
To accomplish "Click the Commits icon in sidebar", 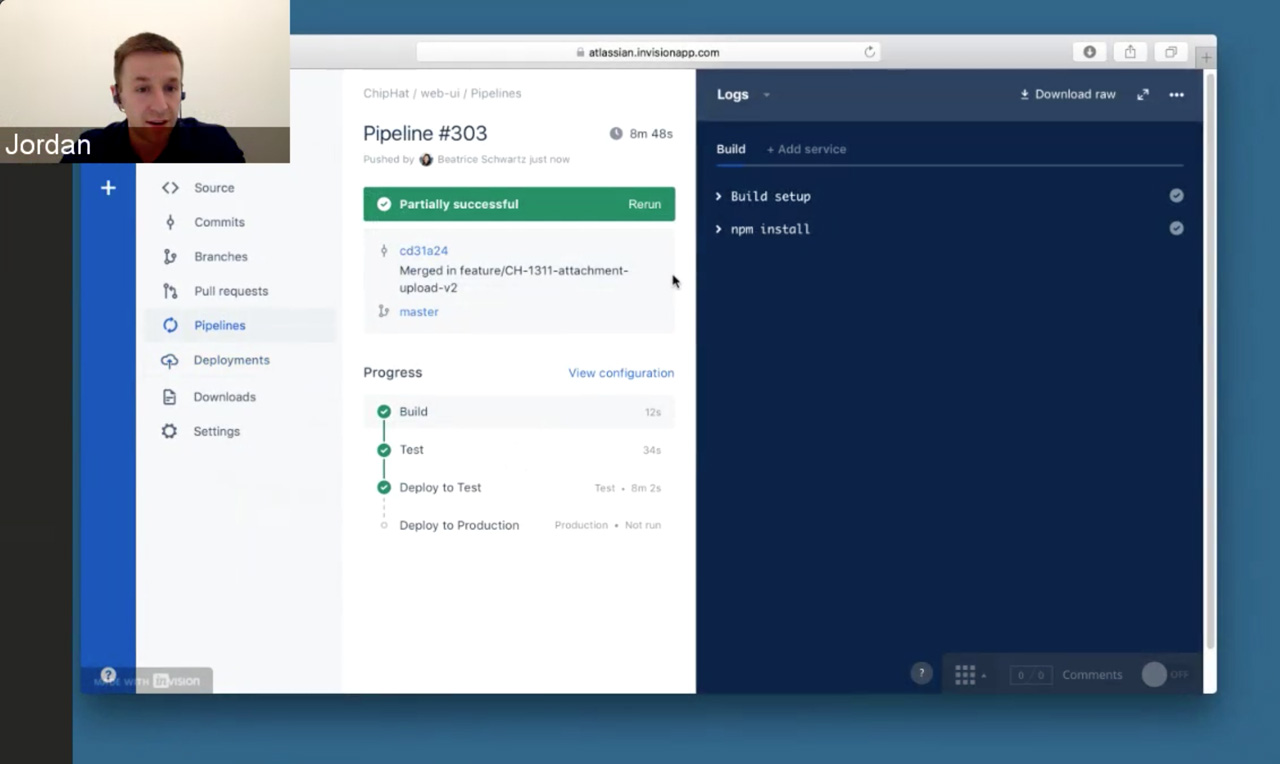I will pos(170,222).
